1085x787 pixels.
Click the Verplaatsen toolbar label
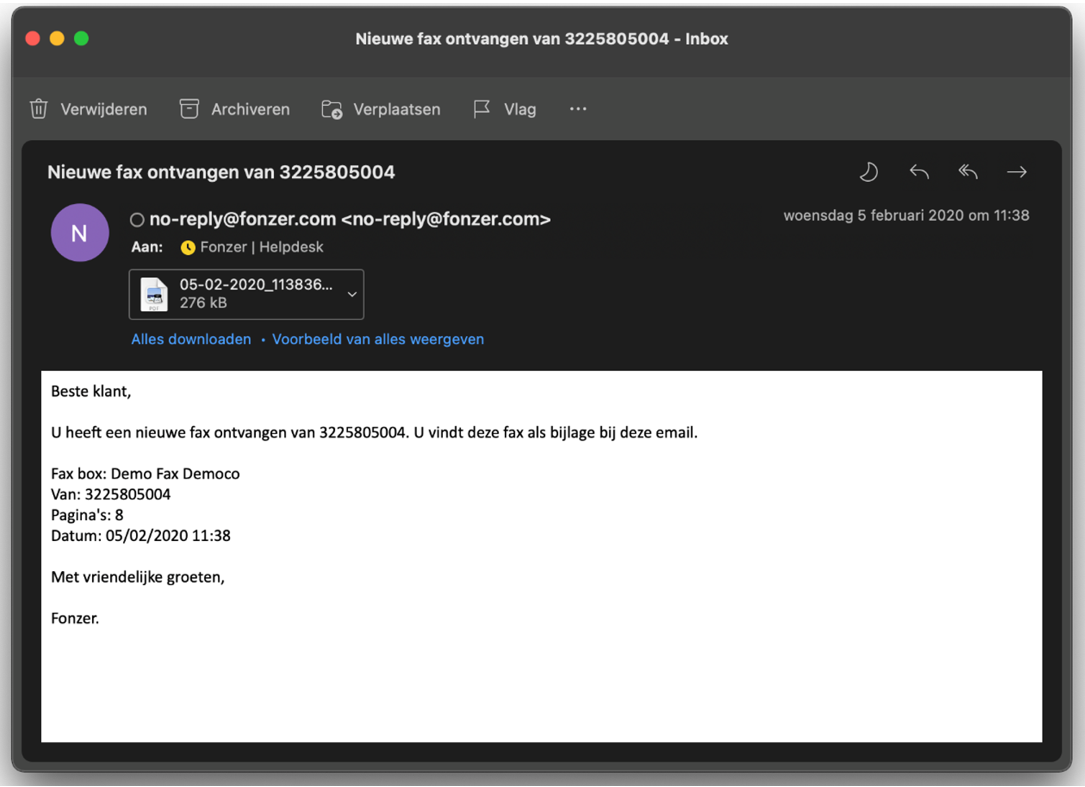click(x=396, y=109)
